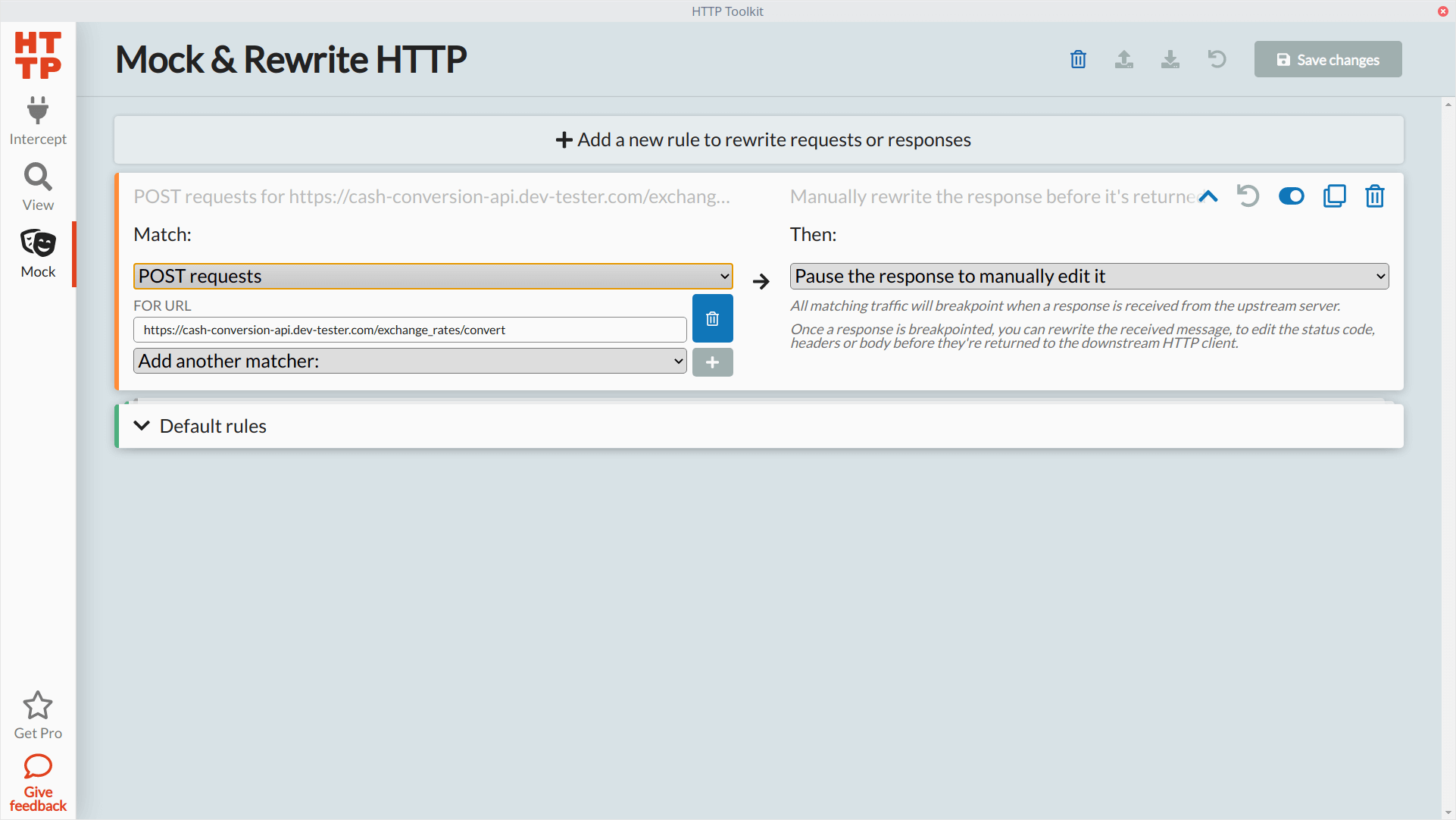Reset this rule's changes
The height and width of the screenshot is (820, 1456).
coord(1248,196)
